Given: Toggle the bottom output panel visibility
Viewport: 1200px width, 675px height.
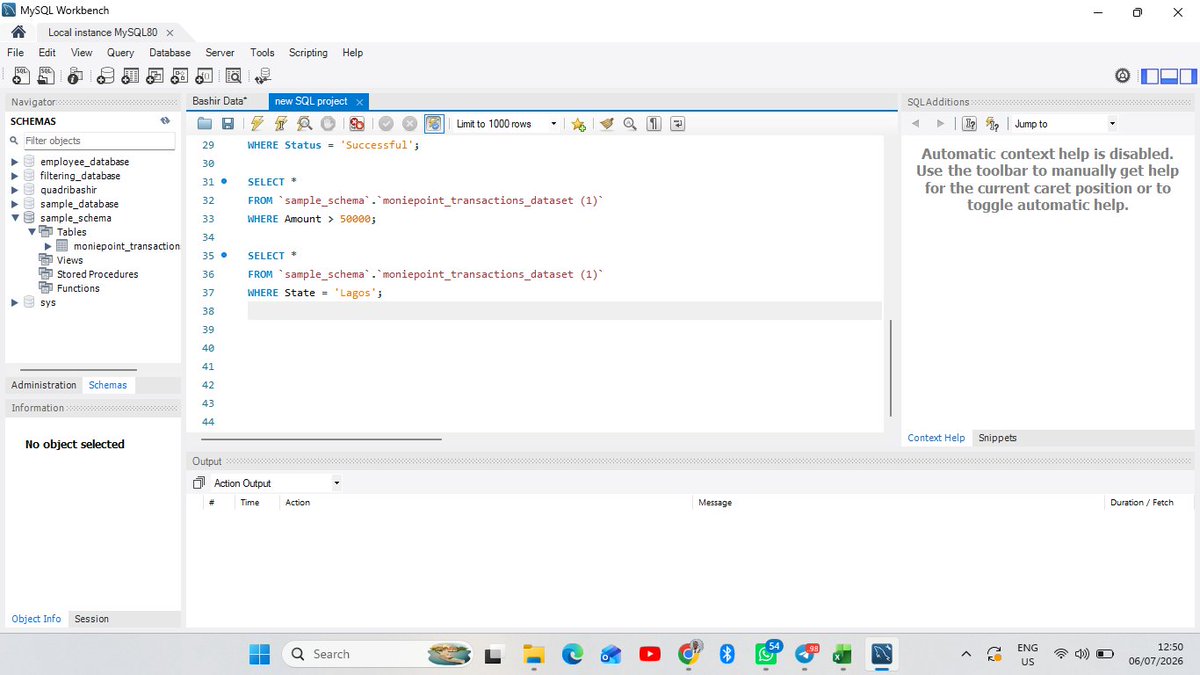Looking at the screenshot, I should pyautogui.click(x=1169, y=76).
